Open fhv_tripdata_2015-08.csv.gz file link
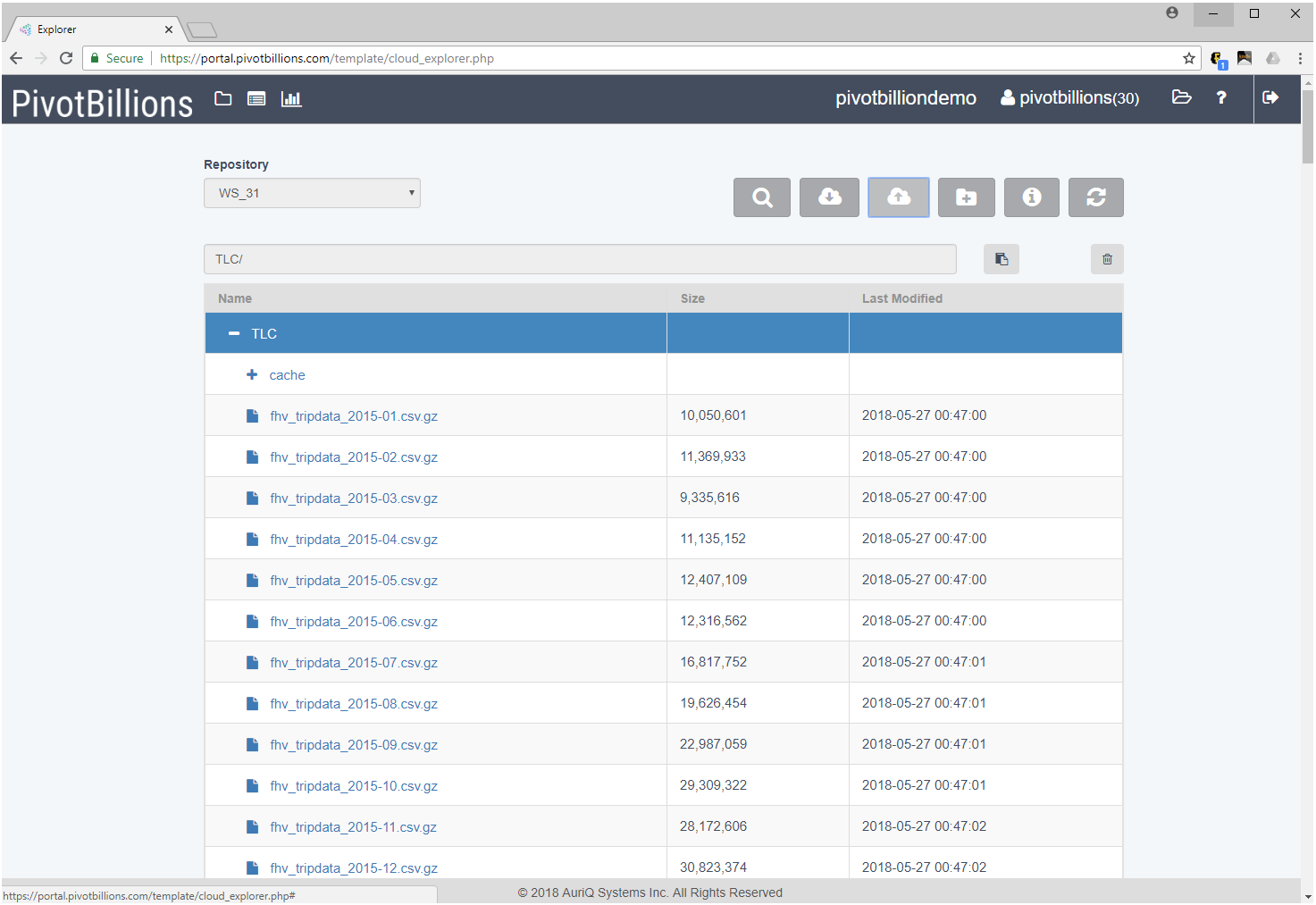Viewport: 1316px width, 905px height. coord(354,704)
